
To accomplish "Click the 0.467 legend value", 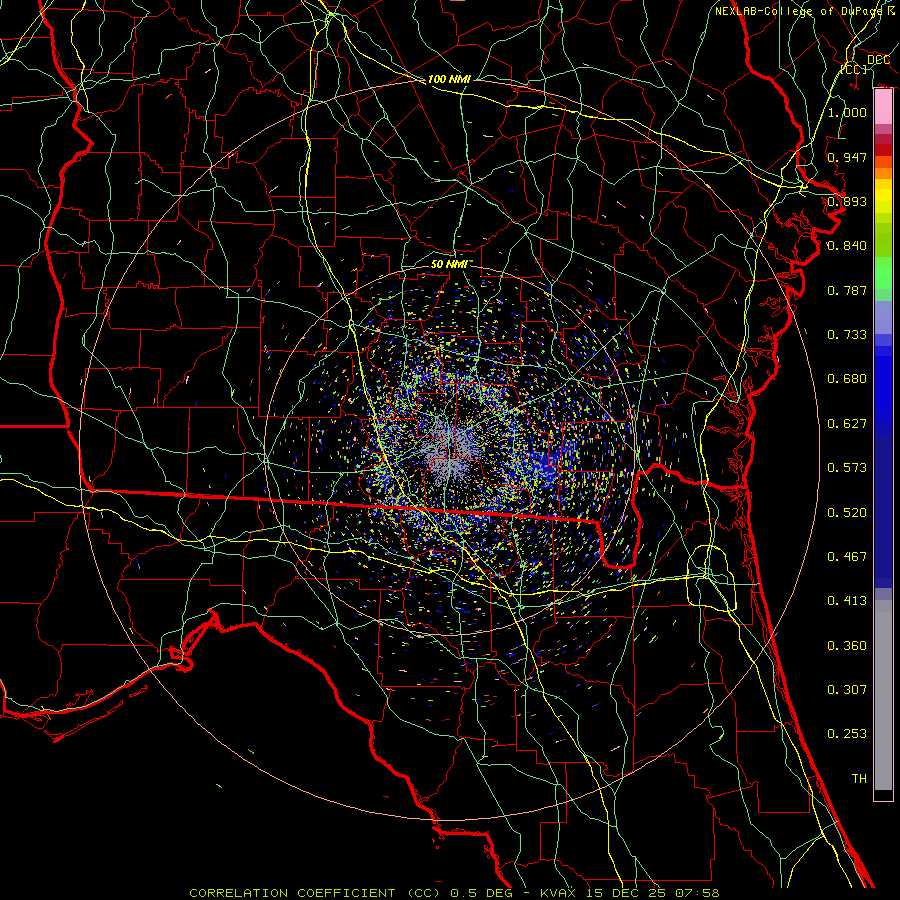I will click(x=847, y=557).
